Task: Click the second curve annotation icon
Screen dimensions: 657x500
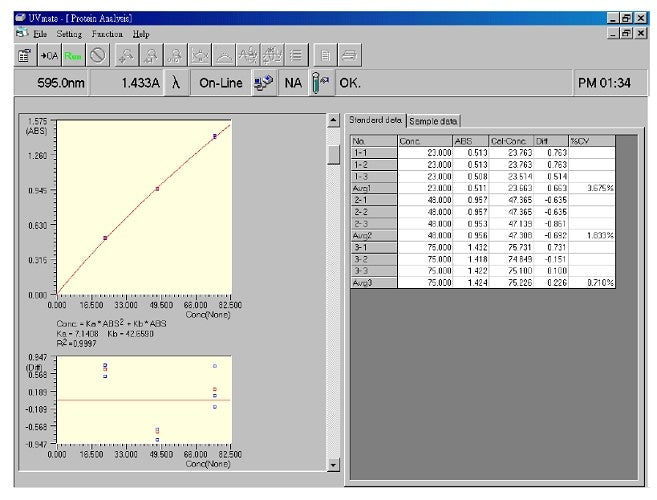Action: pyautogui.click(x=272, y=55)
